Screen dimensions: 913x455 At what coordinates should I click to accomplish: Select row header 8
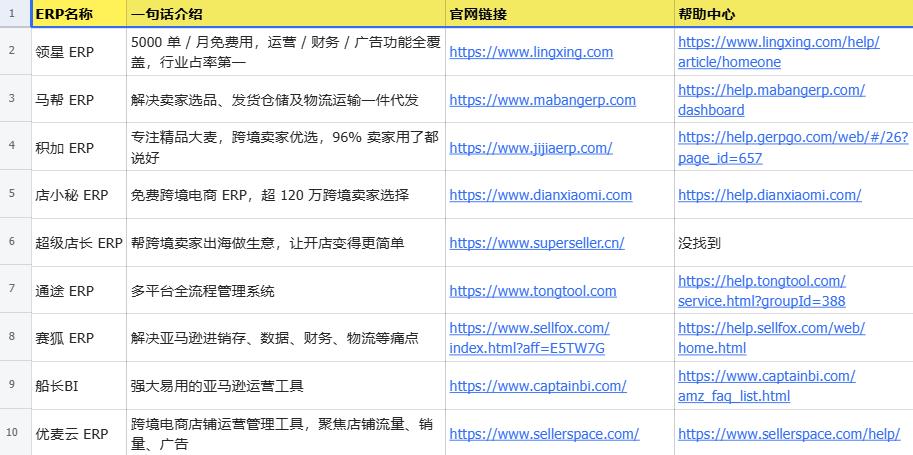[15, 338]
